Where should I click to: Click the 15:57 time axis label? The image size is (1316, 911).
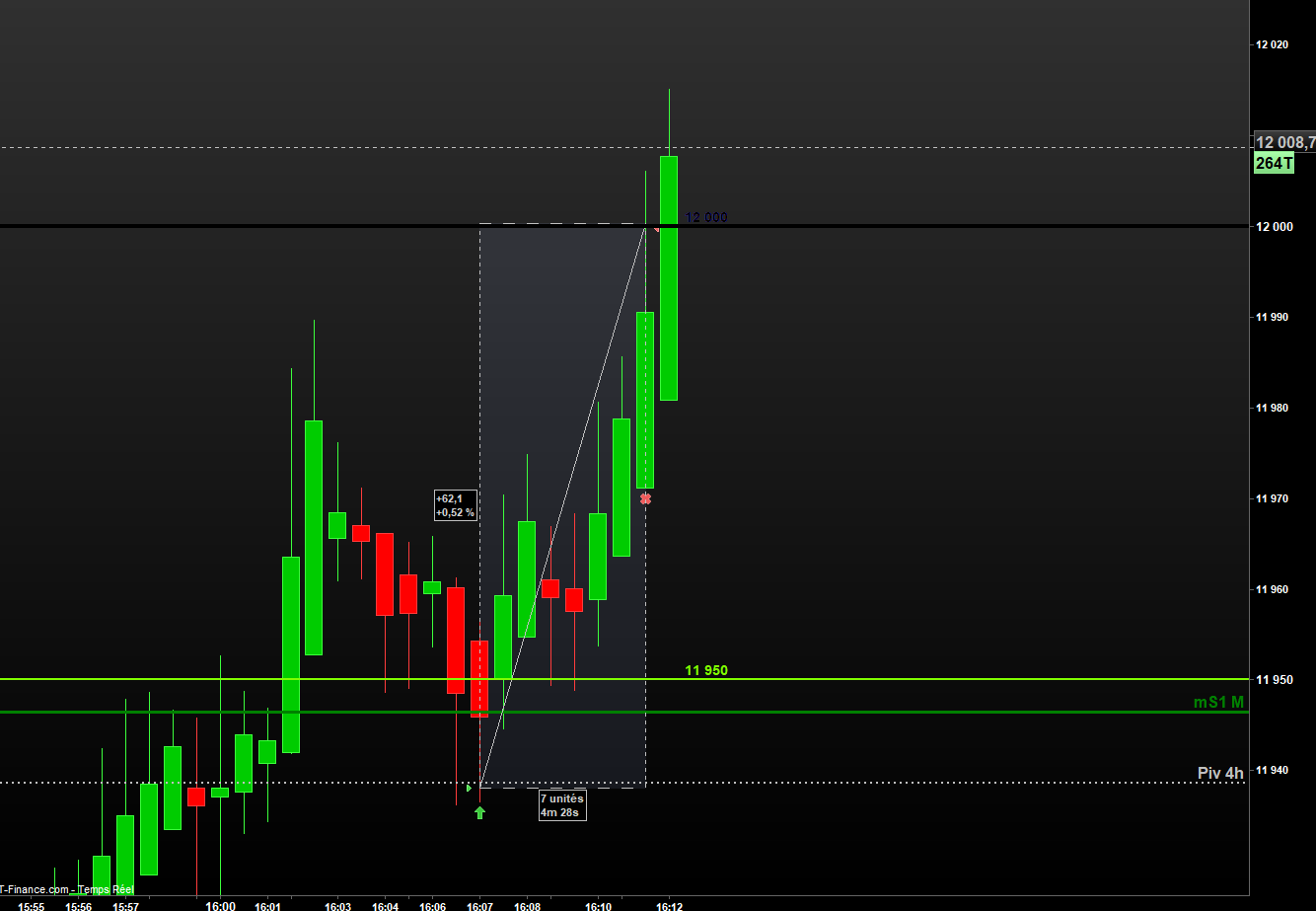(x=125, y=906)
